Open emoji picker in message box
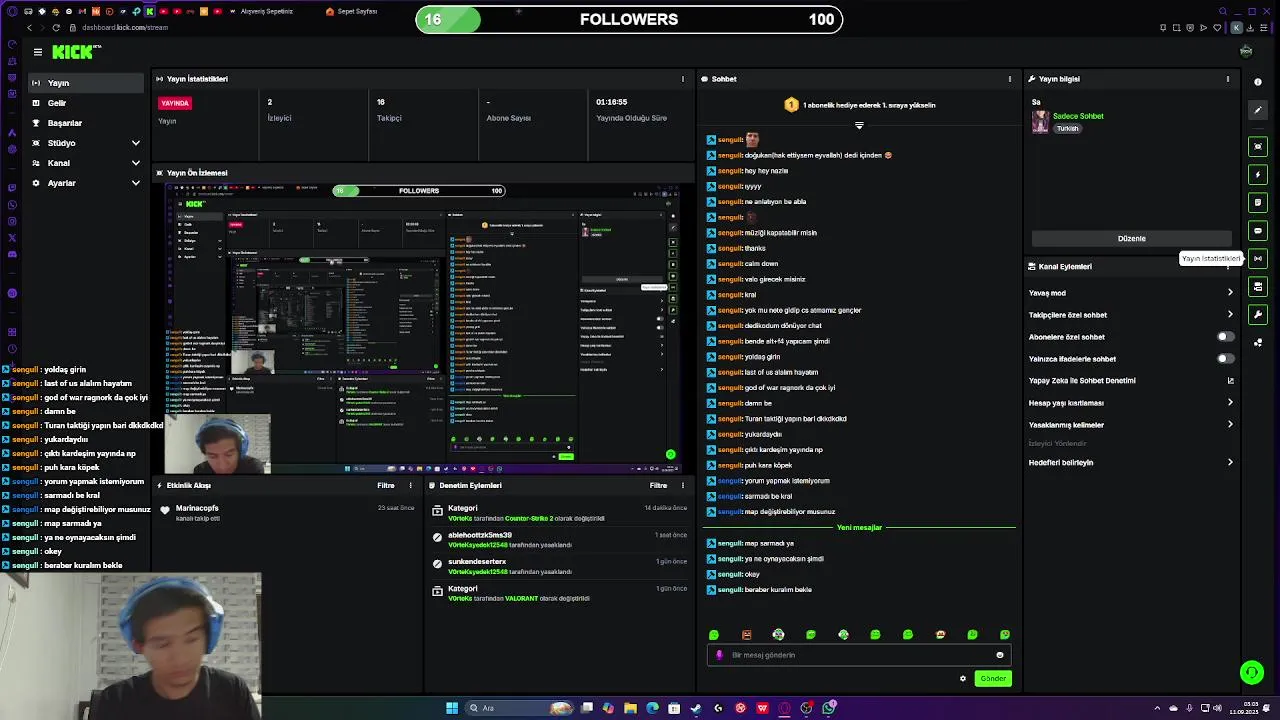Viewport: 1280px width, 720px height. (999, 656)
